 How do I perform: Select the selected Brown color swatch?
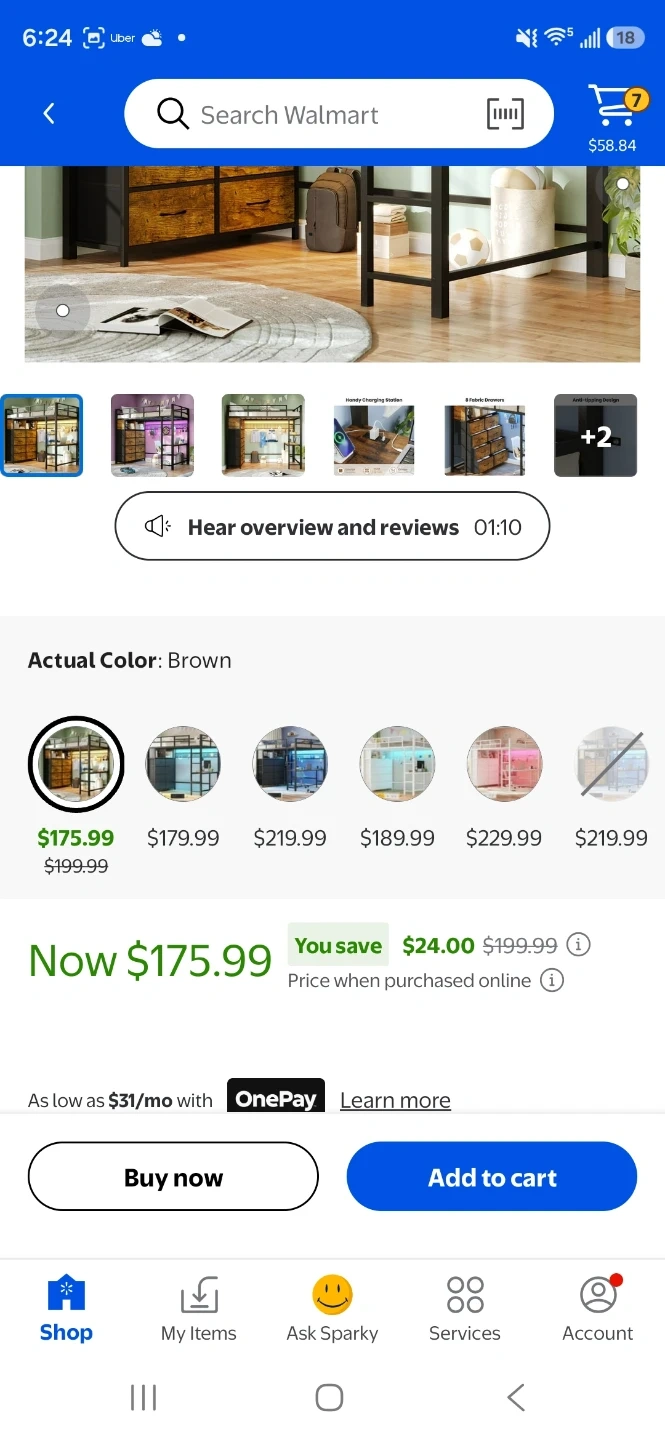pyautogui.click(x=76, y=764)
